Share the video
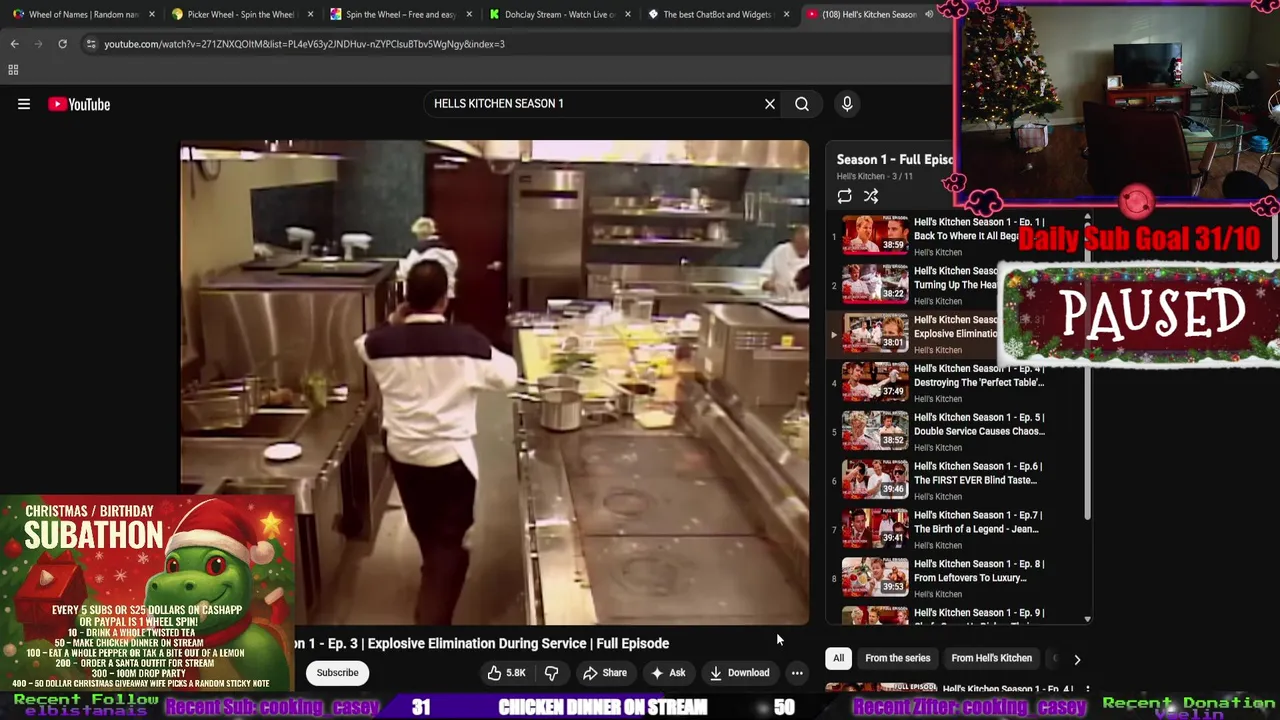The width and height of the screenshot is (1280, 720). point(604,673)
